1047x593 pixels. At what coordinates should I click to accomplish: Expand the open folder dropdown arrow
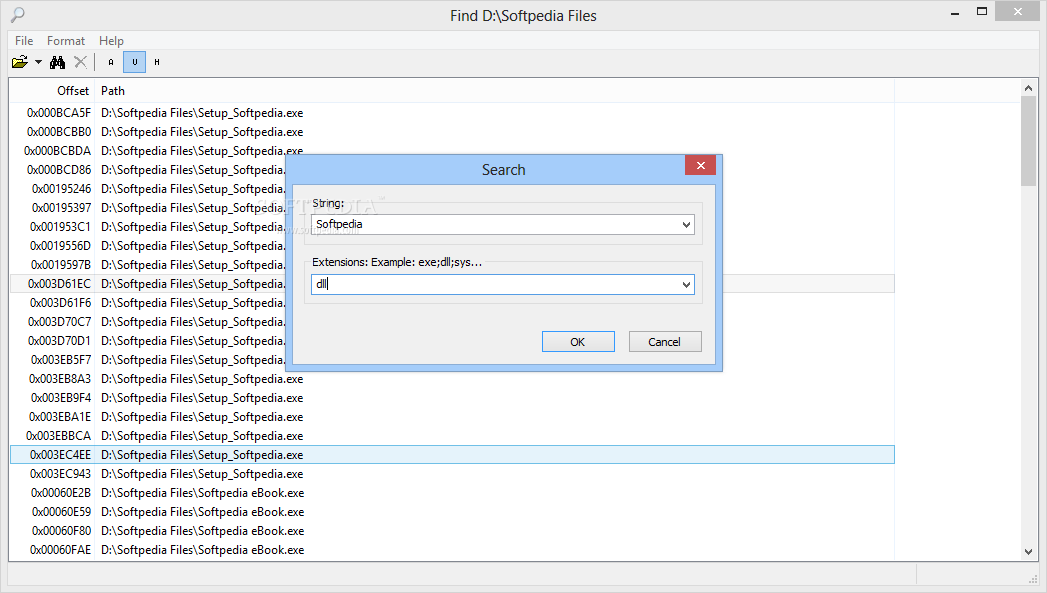coord(38,62)
